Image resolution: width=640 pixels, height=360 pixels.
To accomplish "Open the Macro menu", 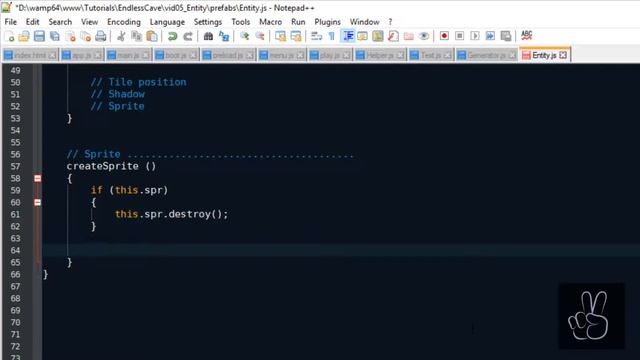I will [x=271, y=22].
